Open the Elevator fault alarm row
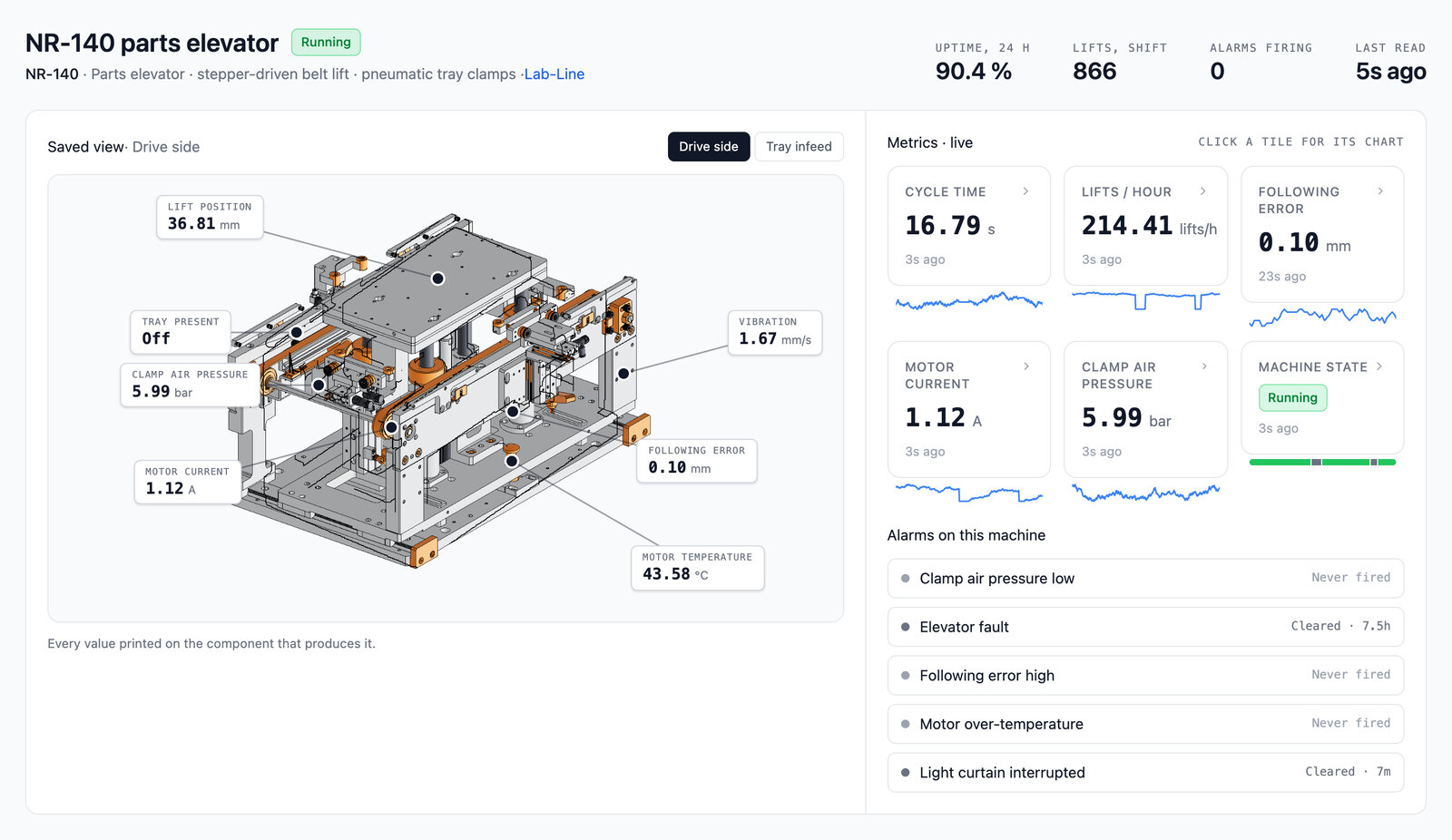Viewport: 1452px width, 840px height. (1145, 627)
